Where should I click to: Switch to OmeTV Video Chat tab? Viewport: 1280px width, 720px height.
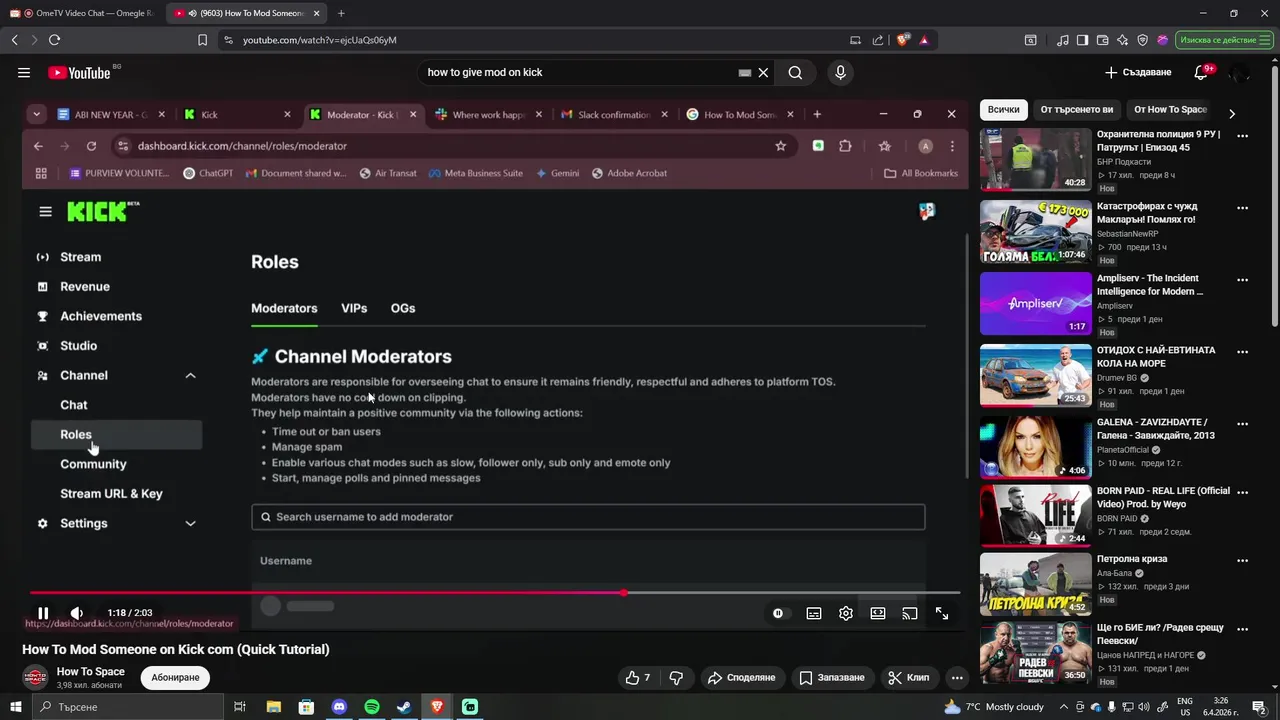click(85, 13)
